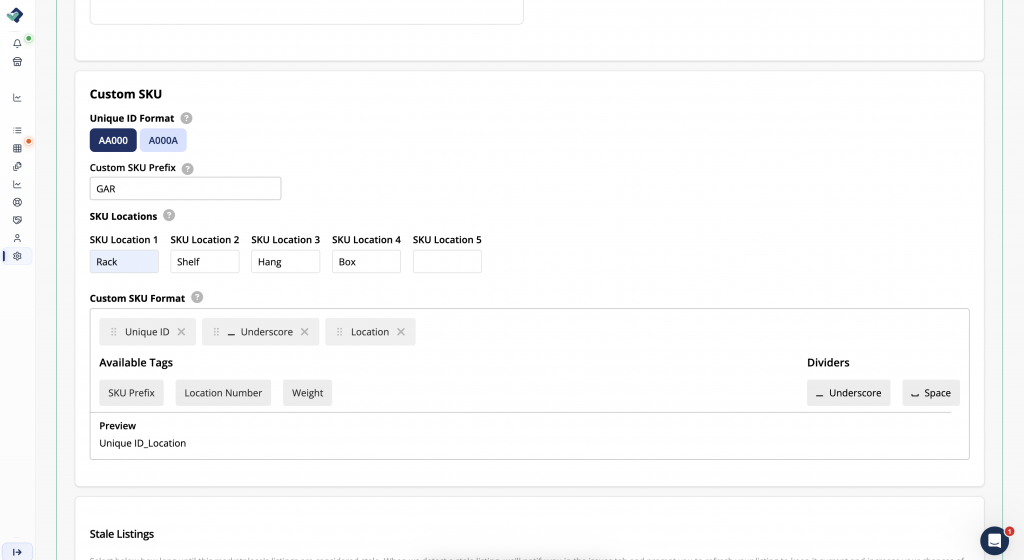Click the grid table sidebar icon
Screen dimensions: 1024x560
coord(17,148)
